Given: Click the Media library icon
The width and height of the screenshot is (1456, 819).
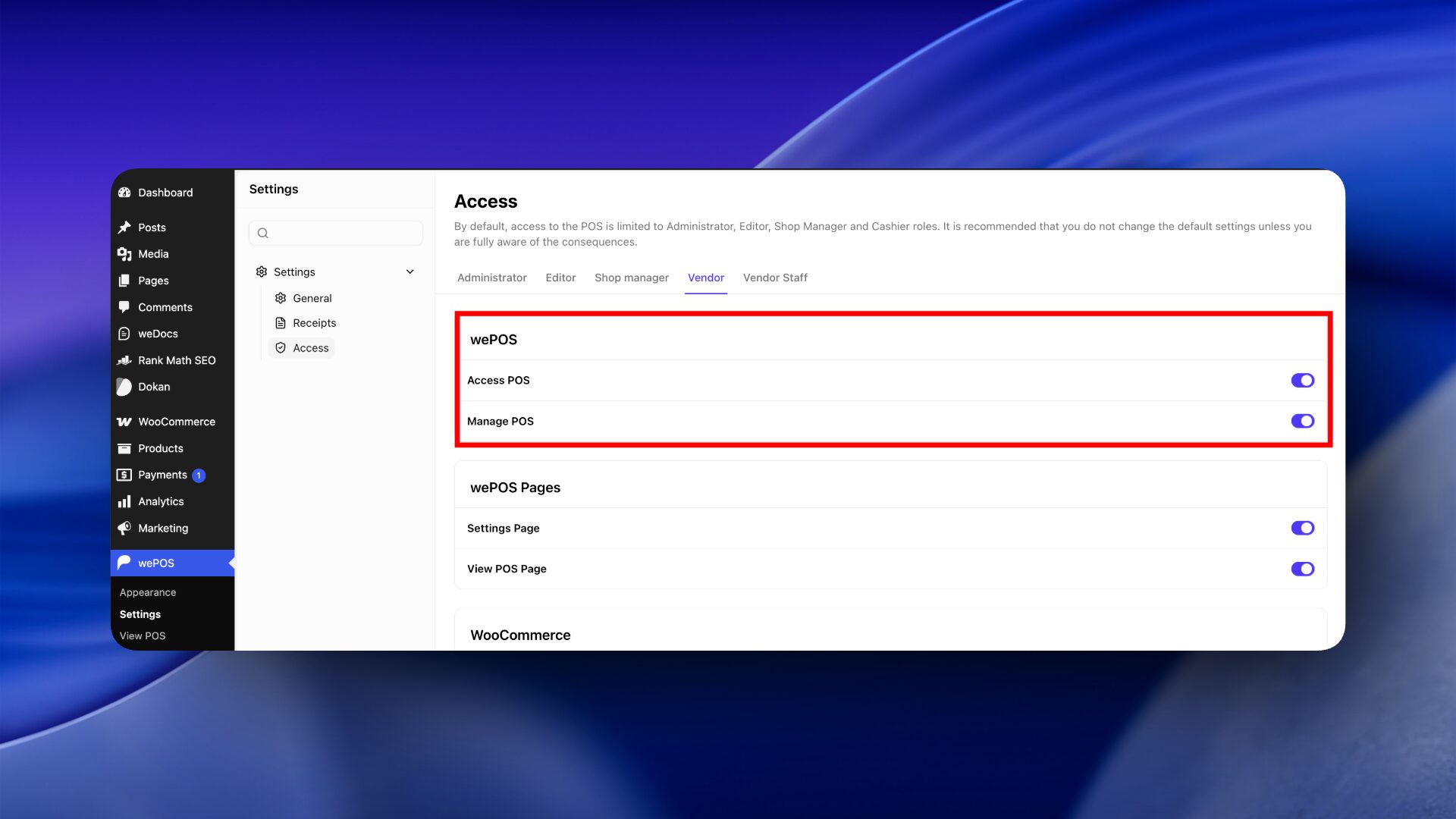Looking at the screenshot, I should pos(124,254).
